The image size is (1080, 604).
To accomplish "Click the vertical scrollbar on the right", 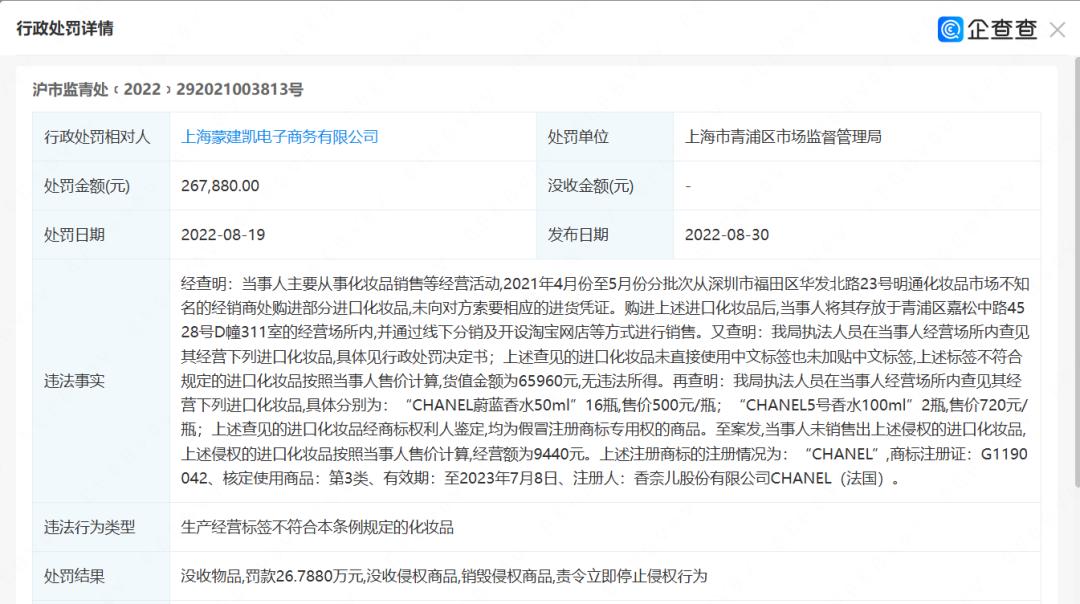I will [1076, 272].
